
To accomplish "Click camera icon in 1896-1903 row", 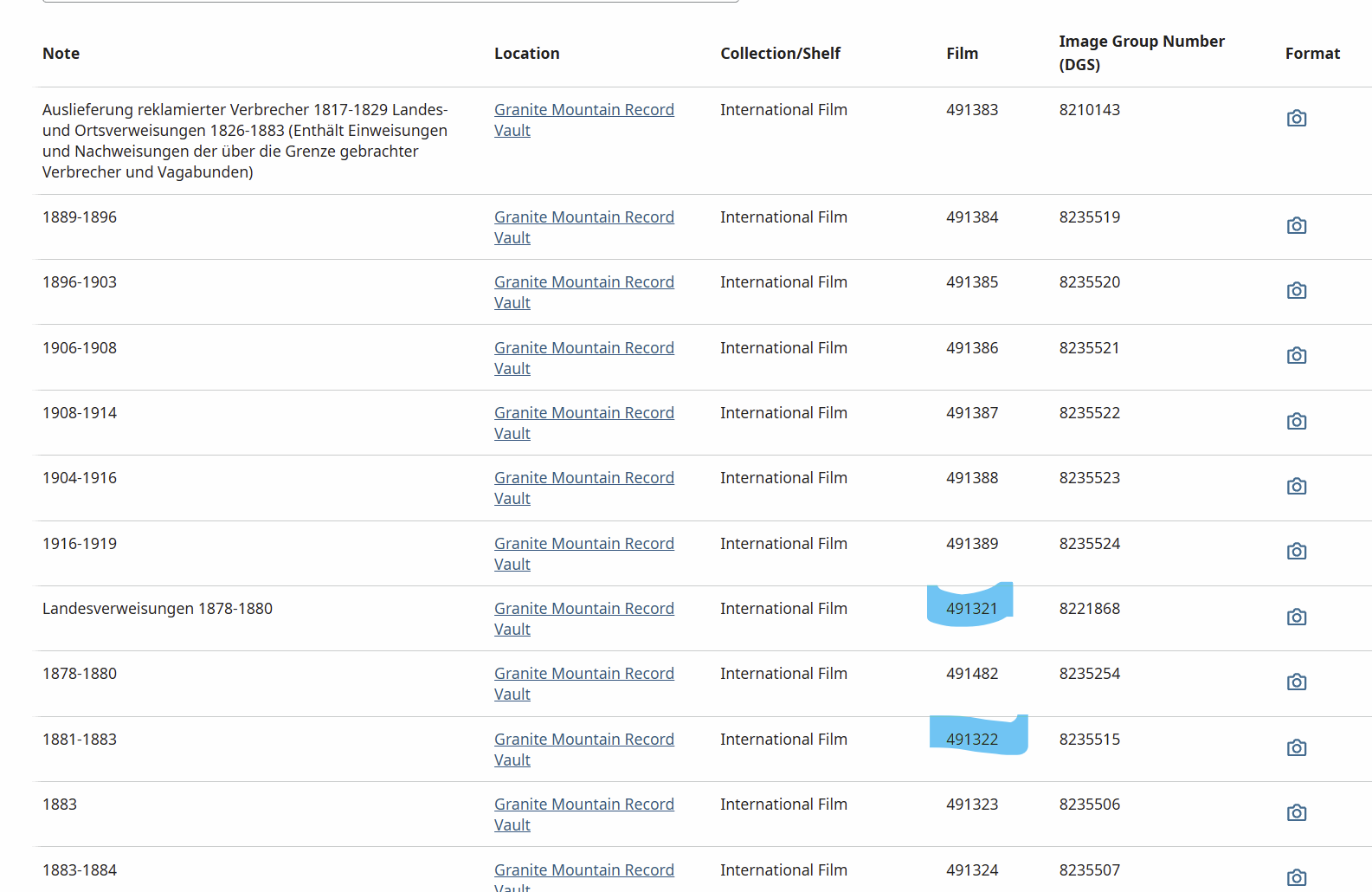I will pyautogui.click(x=1296, y=290).
